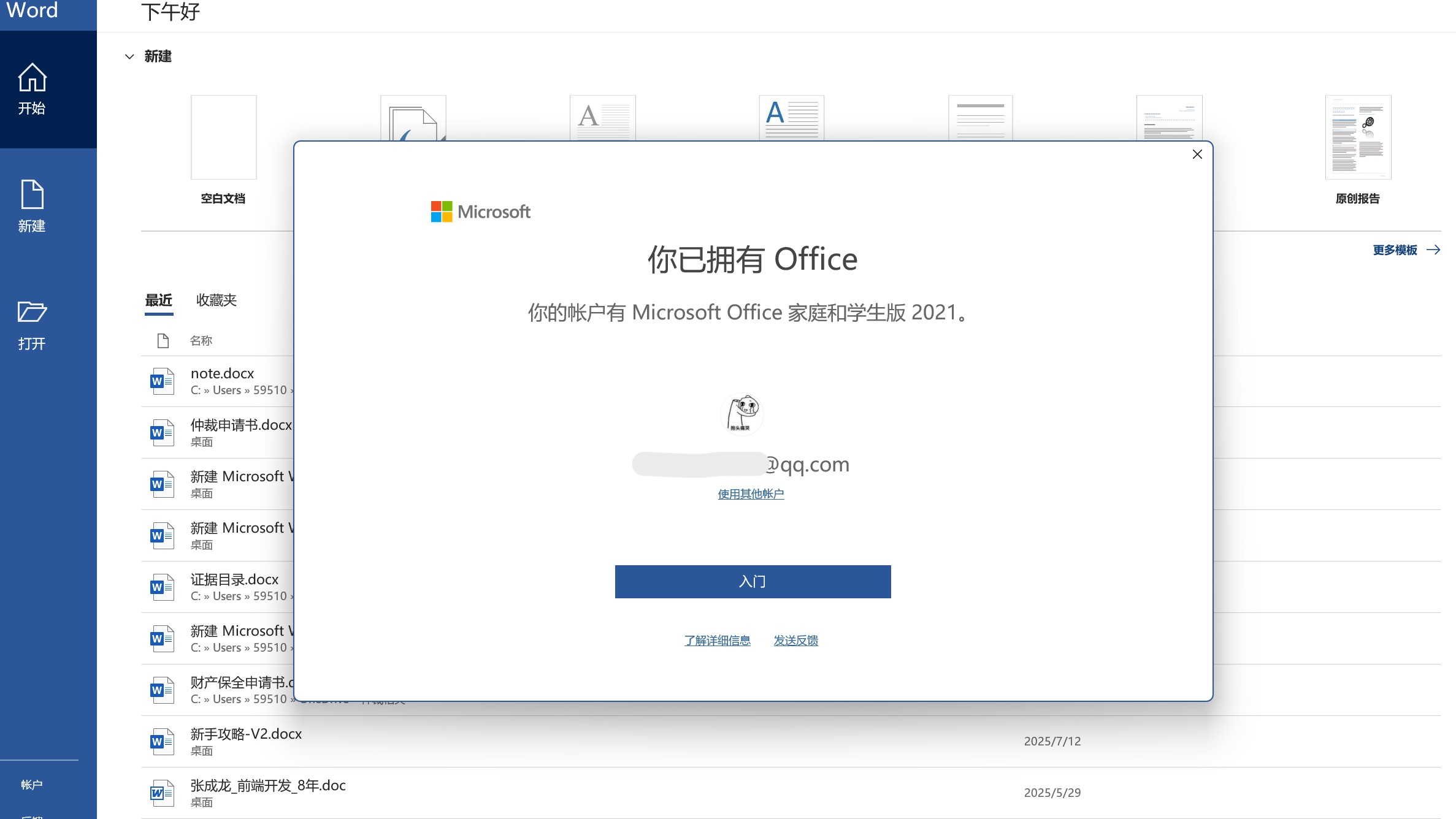Viewport: 1456px width, 819px height.
Task: Click the 2025/5/29 date entry
Action: pos(1052,793)
